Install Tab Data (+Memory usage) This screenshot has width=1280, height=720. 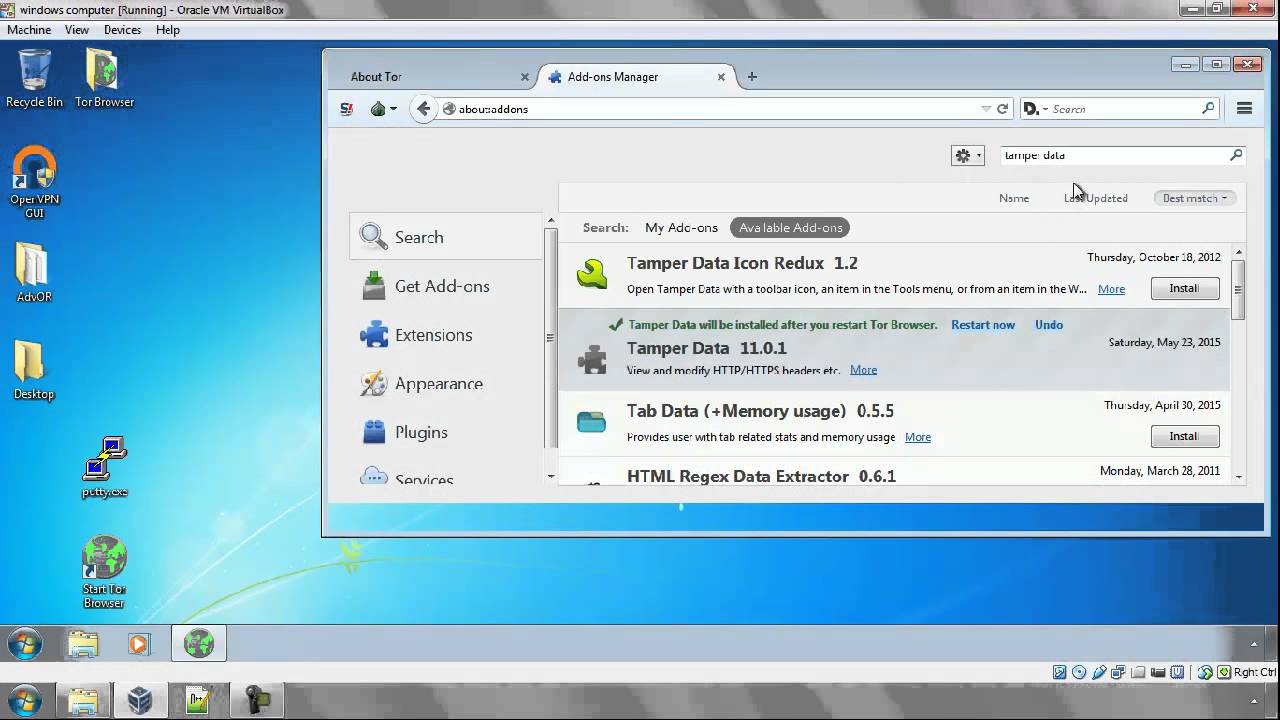click(x=1185, y=436)
